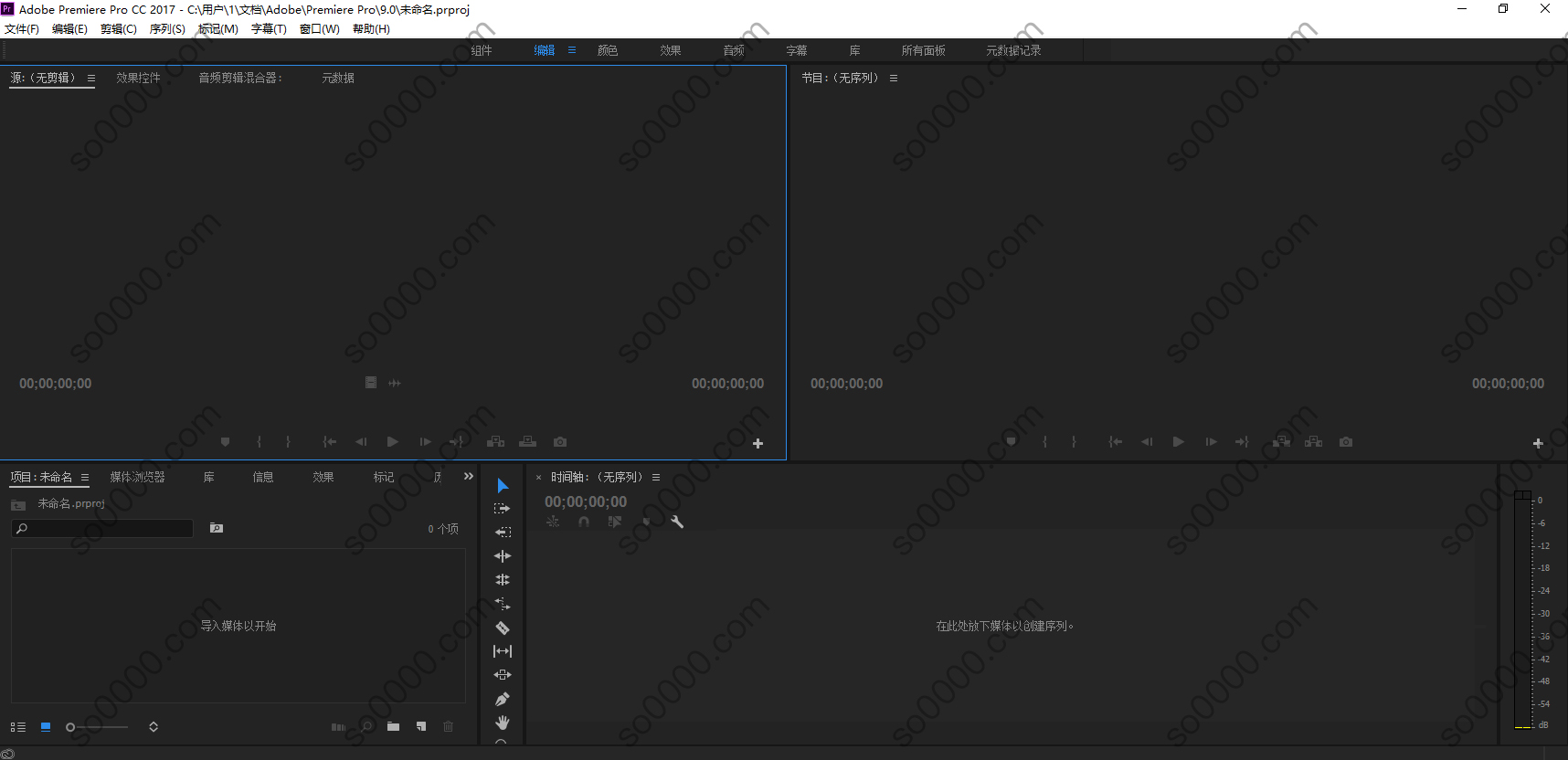This screenshot has width=1568, height=760.
Task: Open Sort Icons dropdown in Project panel
Action: [x=154, y=727]
